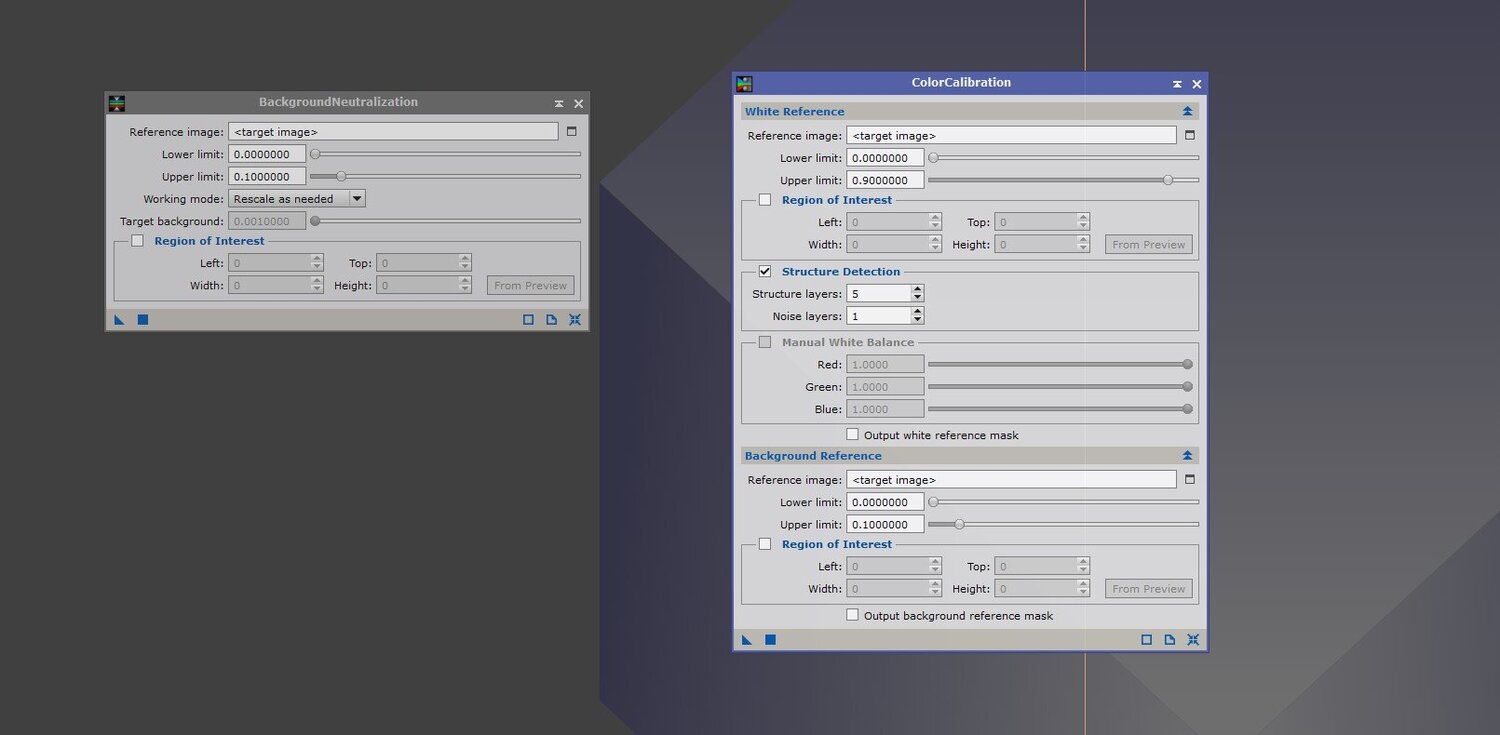Click the BackgroundNeutralization Upper limit value 0.1000000
1500x735 pixels.
point(267,177)
